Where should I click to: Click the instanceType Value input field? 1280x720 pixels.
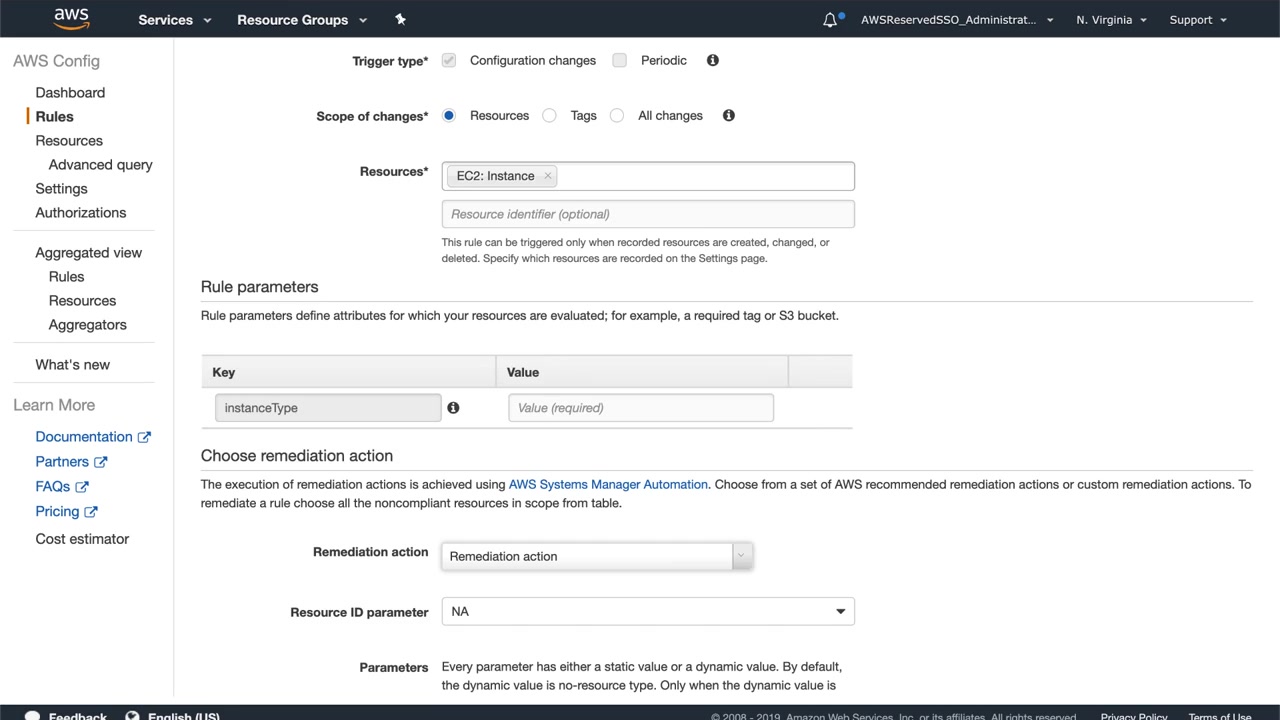click(640, 408)
